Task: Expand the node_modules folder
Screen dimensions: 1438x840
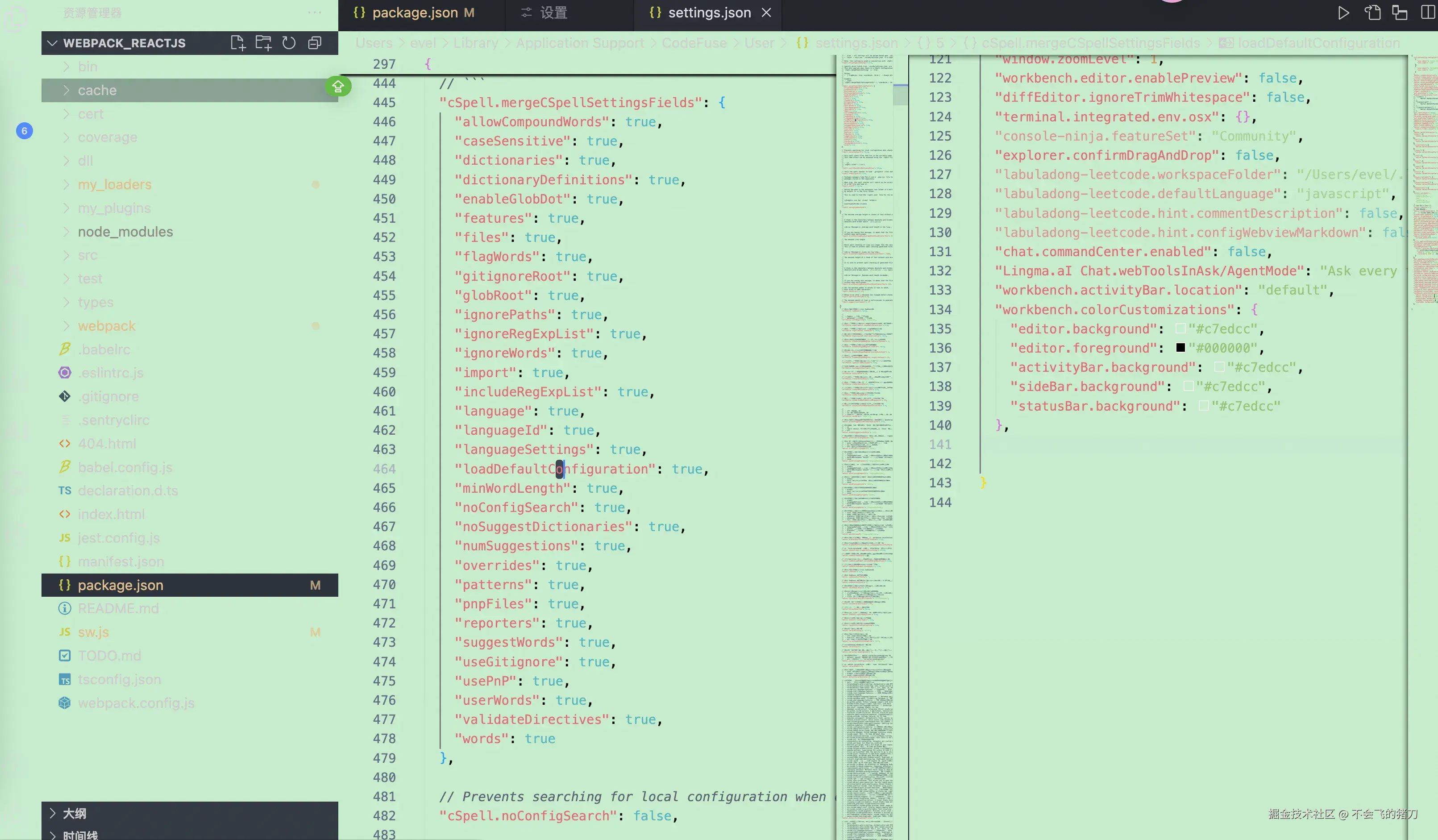Action: tap(125, 232)
